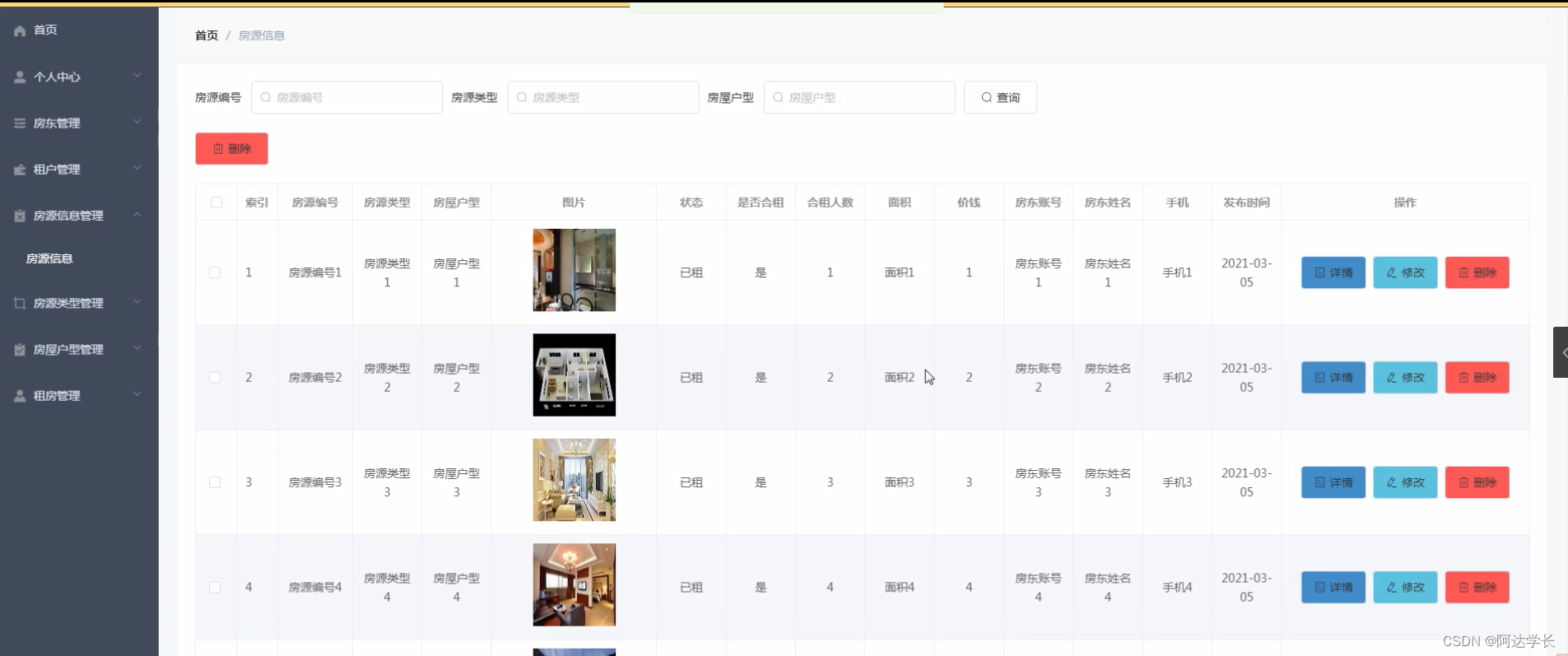Click 修改 button for 房源编号2
This screenshot has width=1568, height=656.
(1405, 377)
